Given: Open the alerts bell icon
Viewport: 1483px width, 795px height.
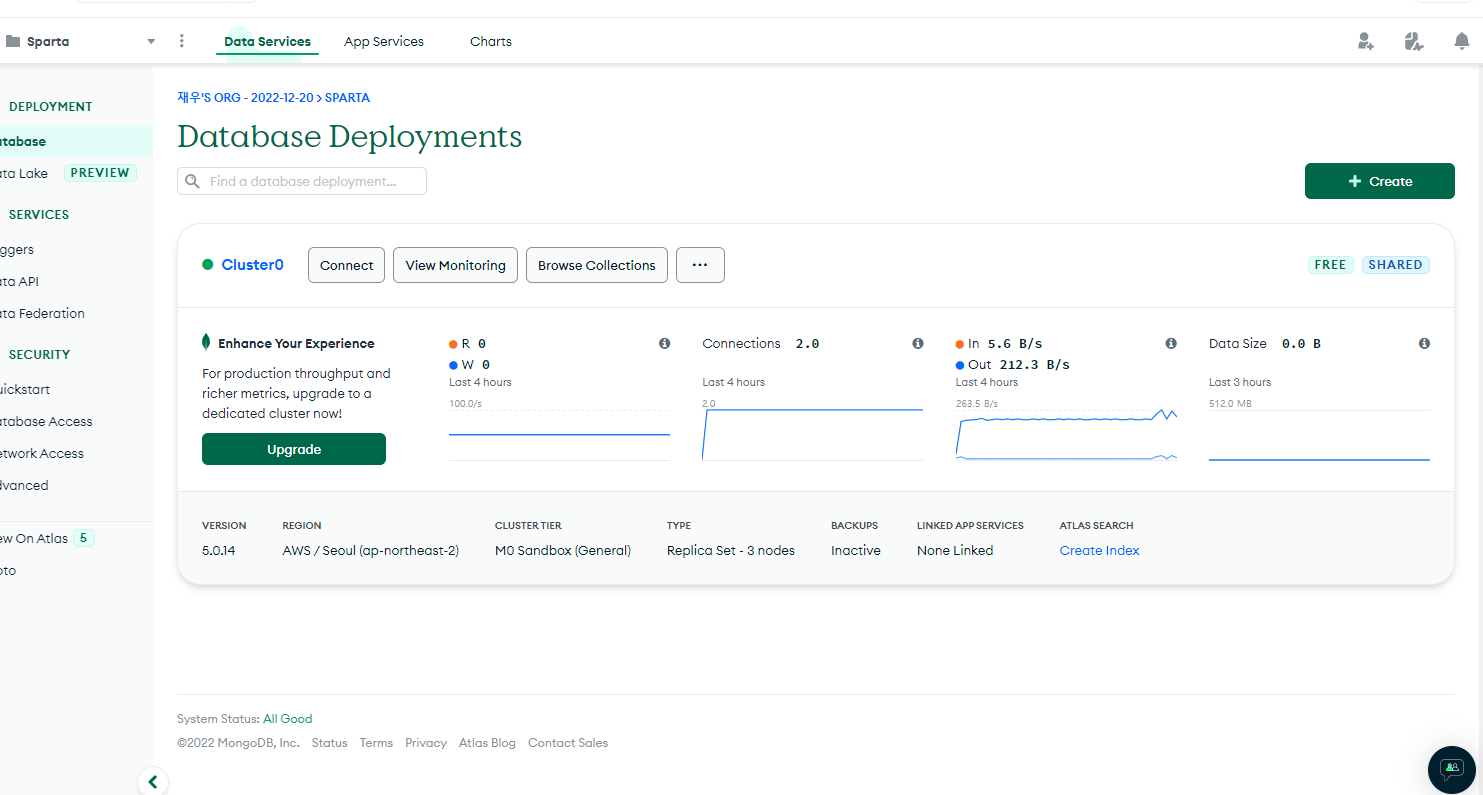Looking at the screenshot, I should [1461, 41].
